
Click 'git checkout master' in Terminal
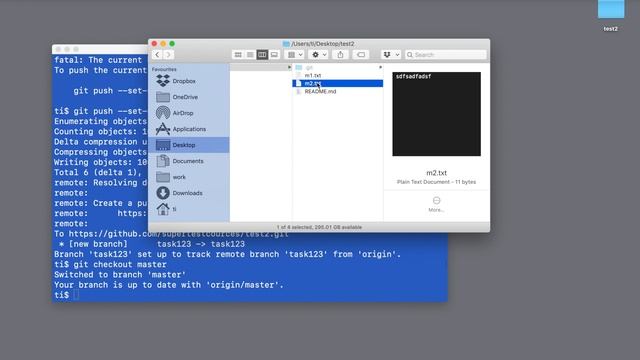pos(120,264)
